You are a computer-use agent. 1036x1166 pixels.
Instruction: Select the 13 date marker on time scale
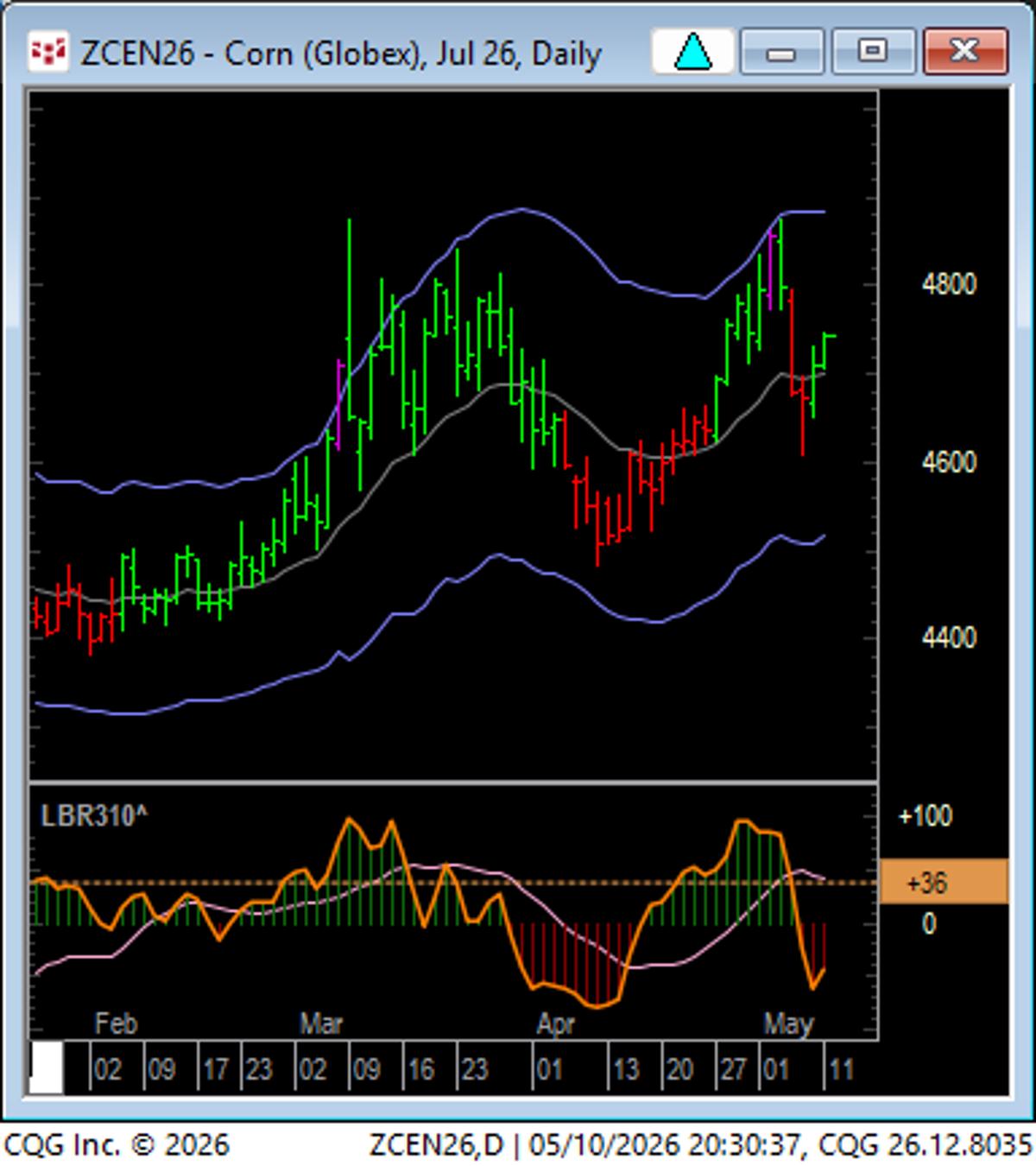[x=625, y=1071]
